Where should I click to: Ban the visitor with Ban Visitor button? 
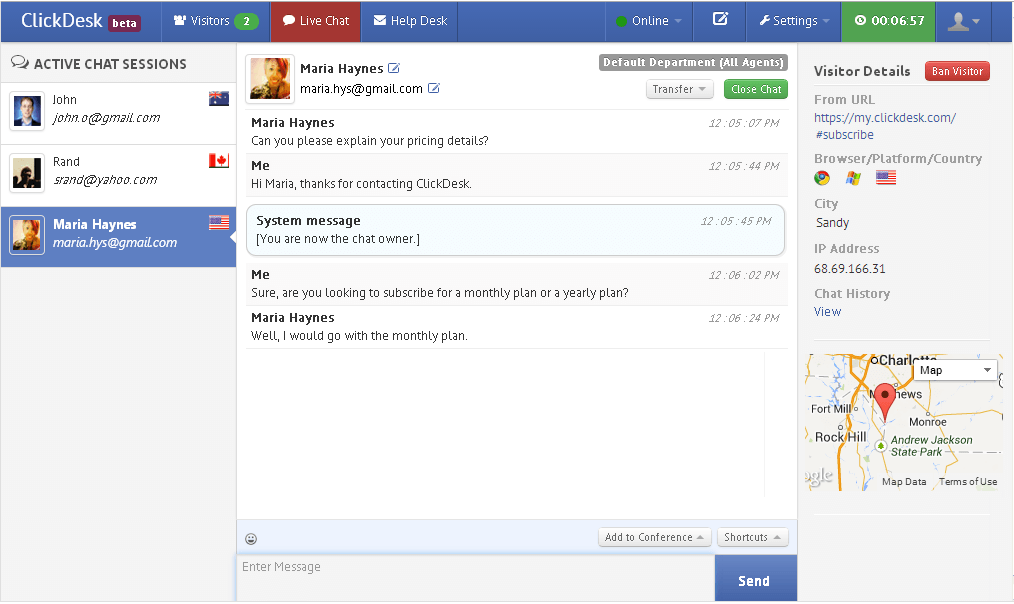pyautogui.click(x=957, y=71)
